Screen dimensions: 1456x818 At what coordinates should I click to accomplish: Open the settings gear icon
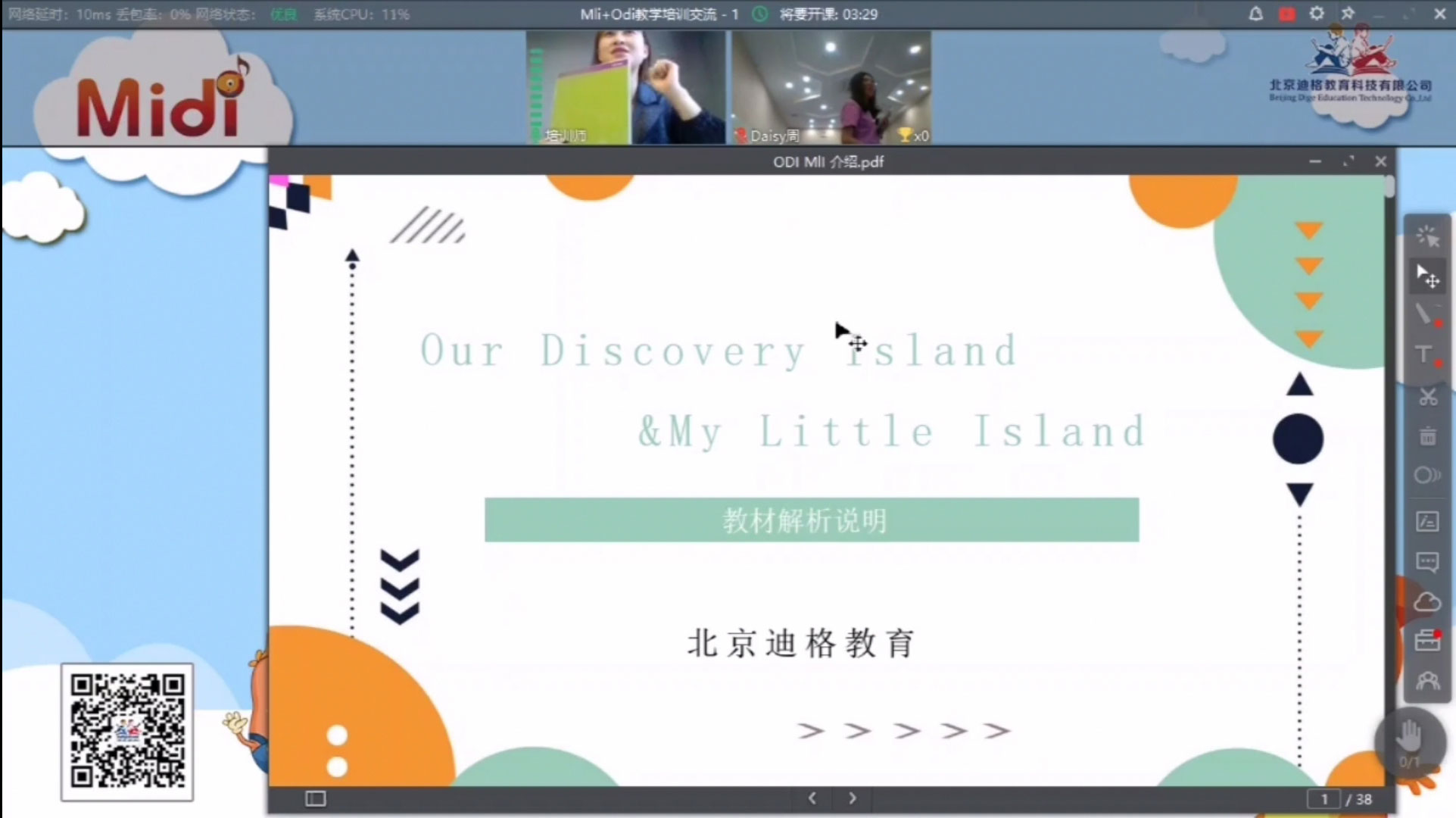coord(1317,14)
